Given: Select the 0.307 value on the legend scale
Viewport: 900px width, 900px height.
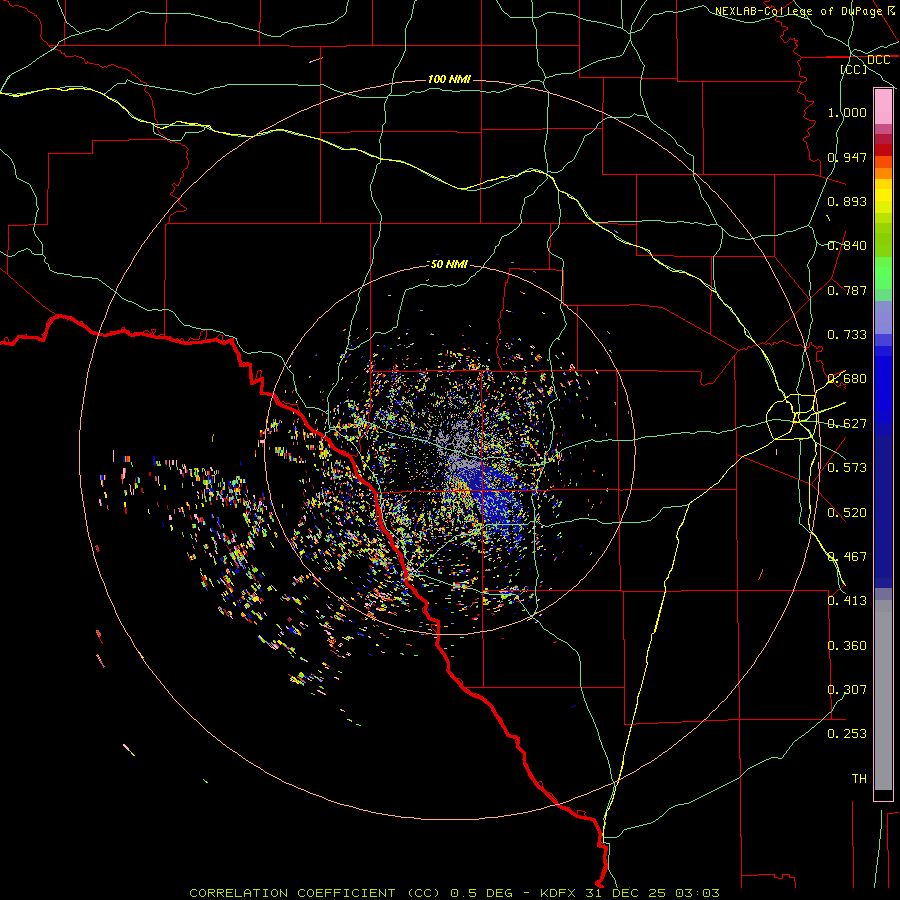Looking at the screenshot, I should coord(847,690).
